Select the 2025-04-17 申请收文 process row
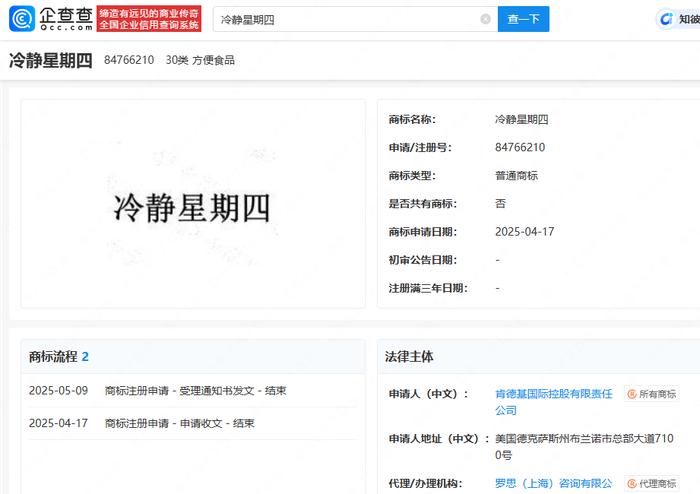 pyautogui.click(x=193, y=423)
